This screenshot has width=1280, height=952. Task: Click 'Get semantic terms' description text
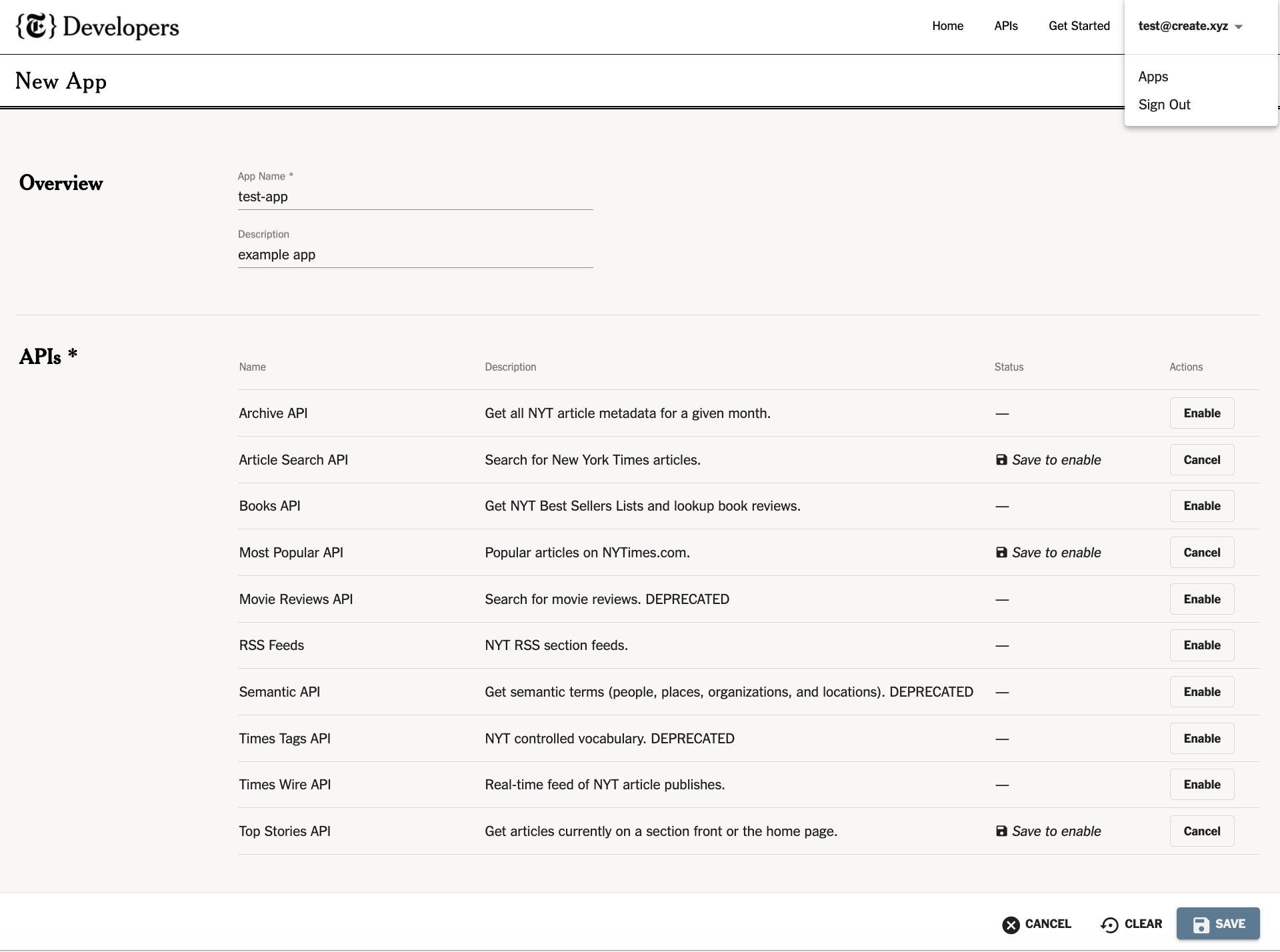point(729,692)
